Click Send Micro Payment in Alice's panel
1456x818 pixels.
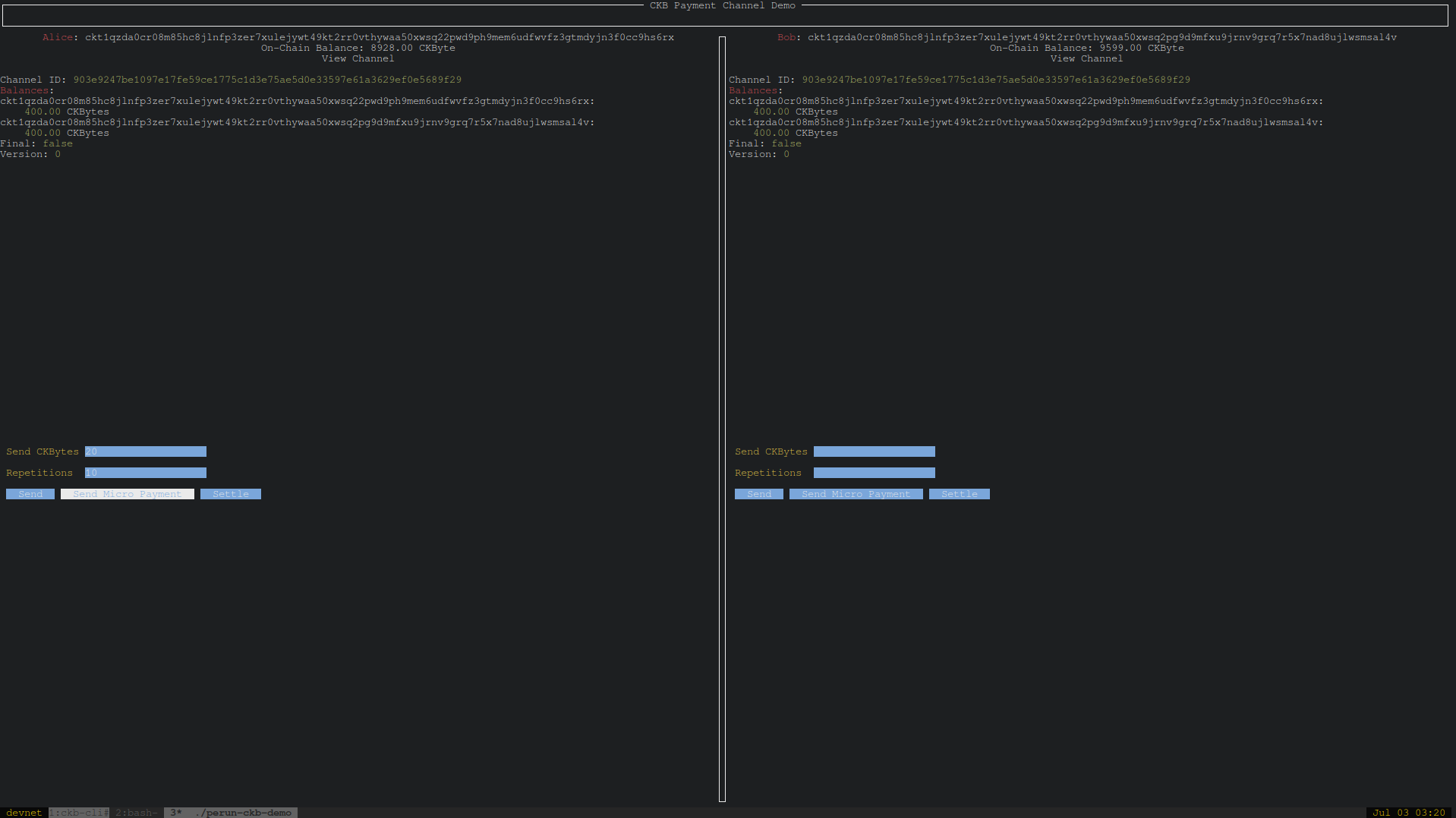[x=128, y=494]
